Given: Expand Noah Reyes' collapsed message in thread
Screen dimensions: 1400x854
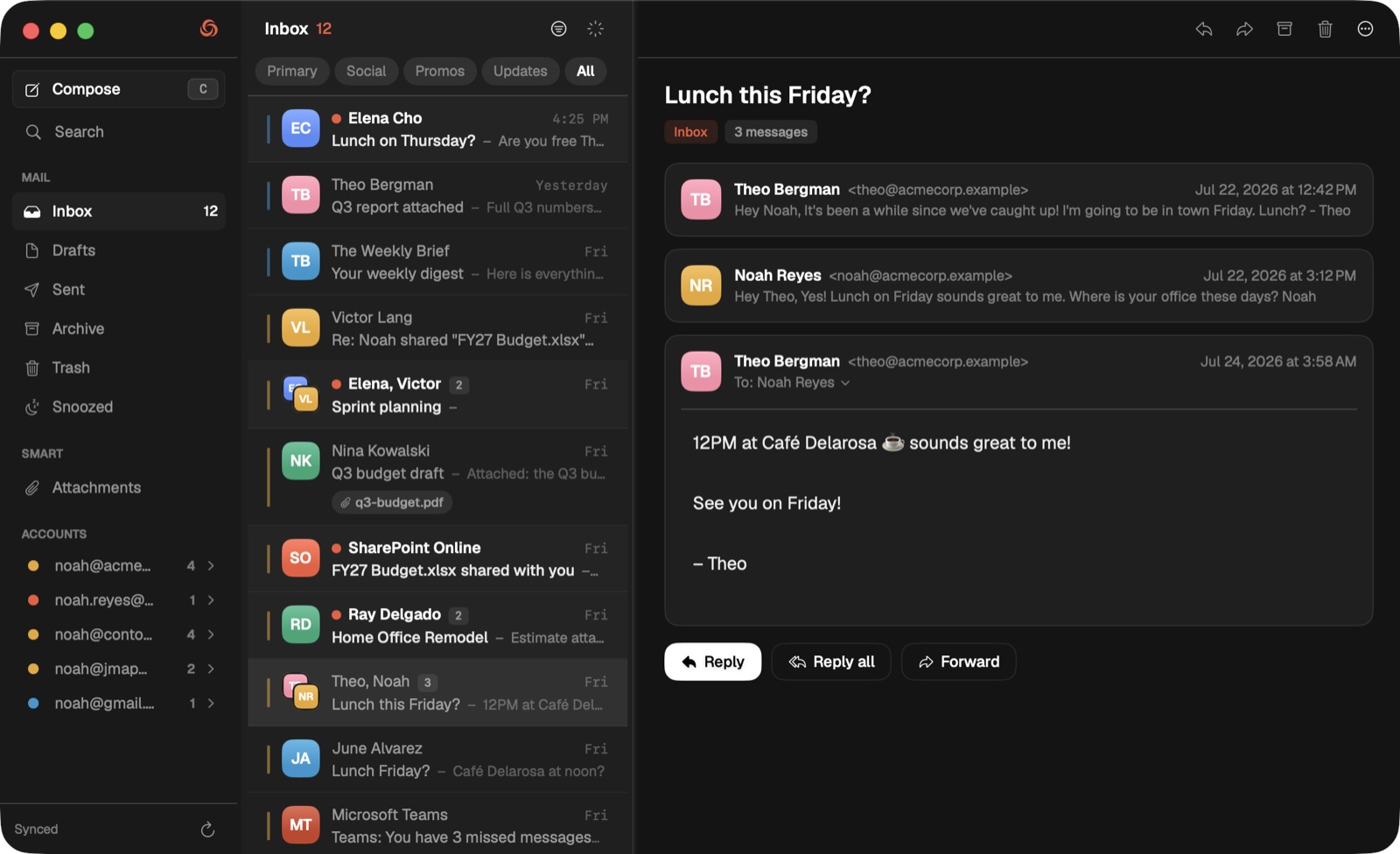Looking at the screenshot, I should click(1018, 285).
